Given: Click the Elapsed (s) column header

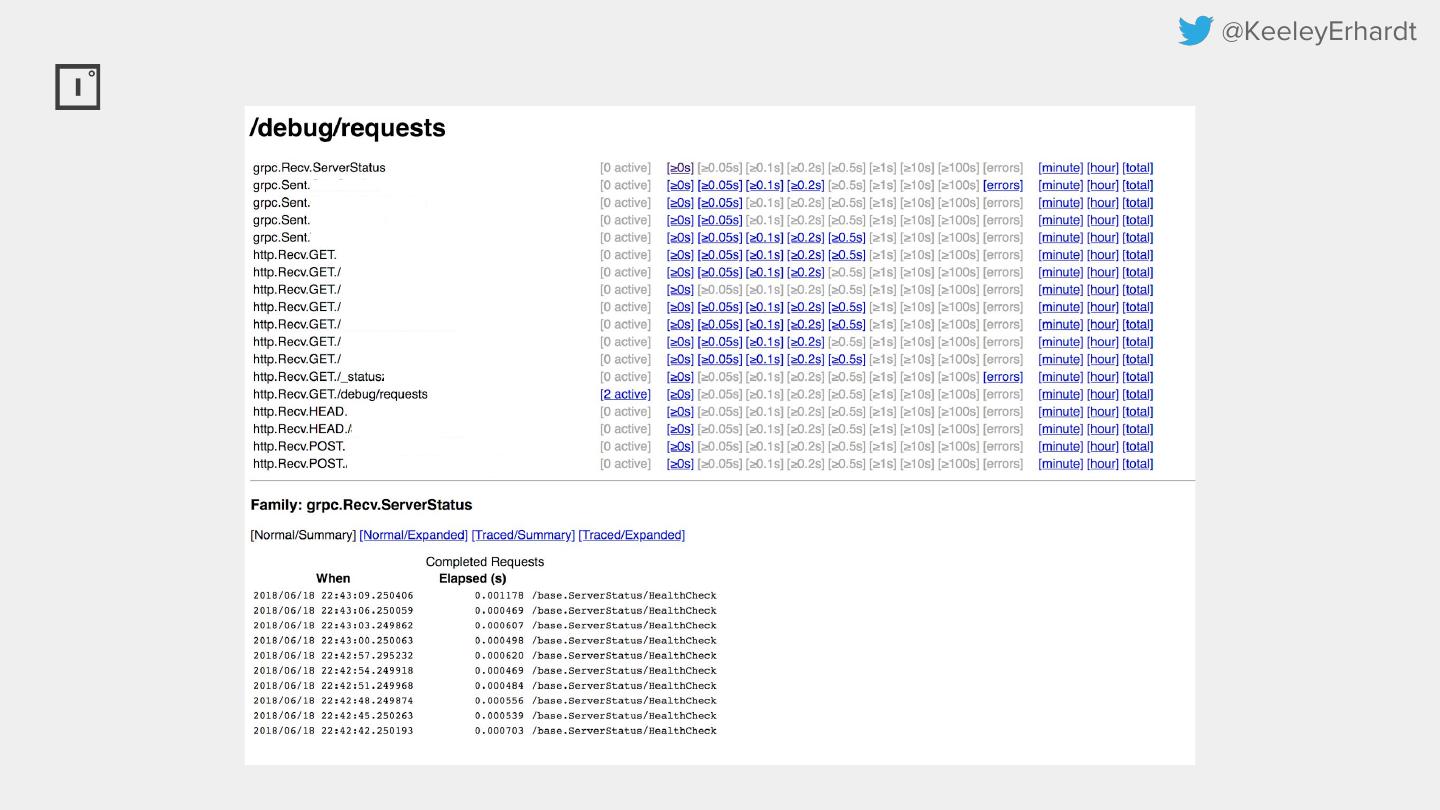Looking at the screenshot, I should [x=473, y=578].
